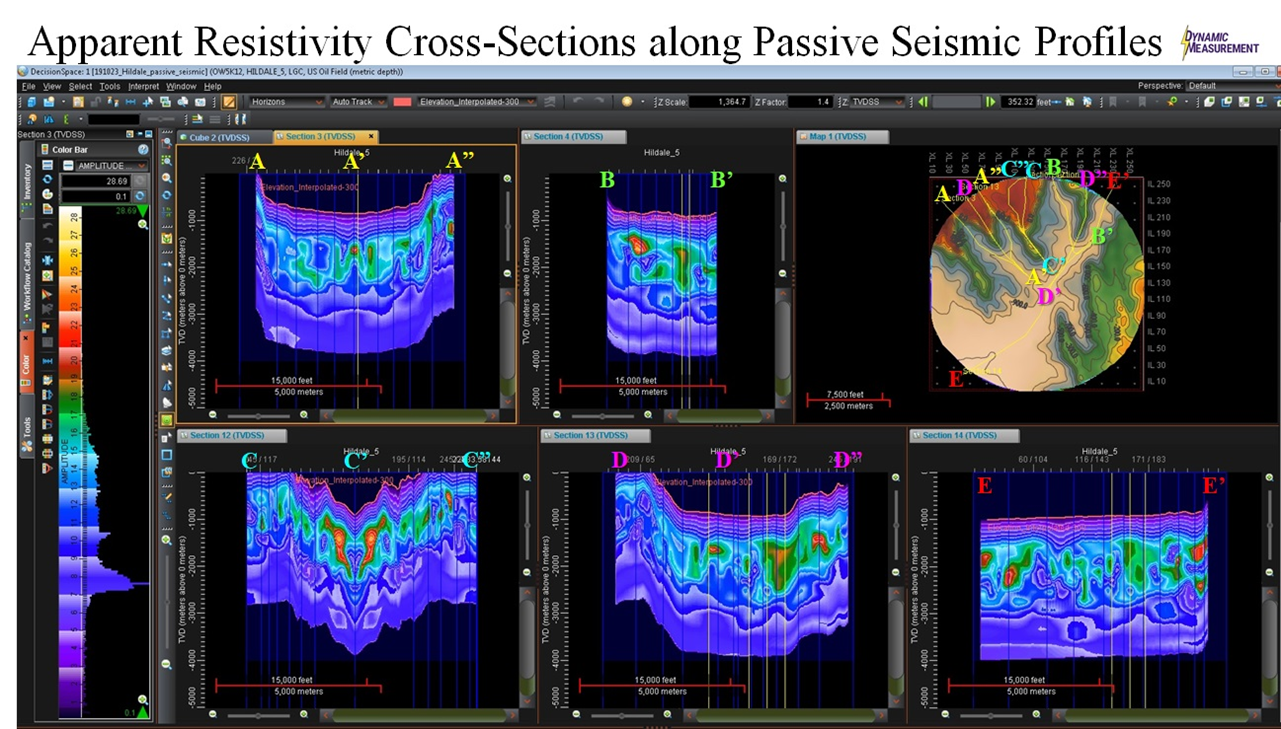
Task: Click the 352.32 feet step field
Action: pyautogui.click(x=1018, y=102)
